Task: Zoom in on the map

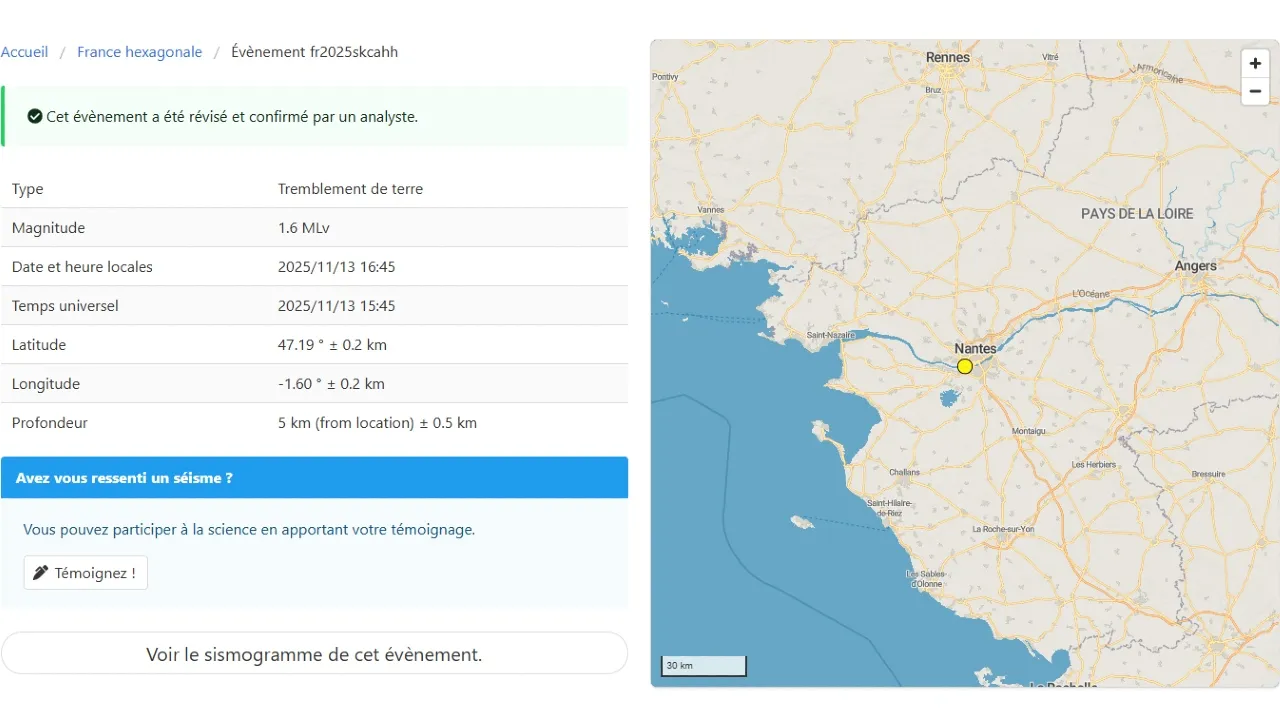Action: coord(1255,63)
